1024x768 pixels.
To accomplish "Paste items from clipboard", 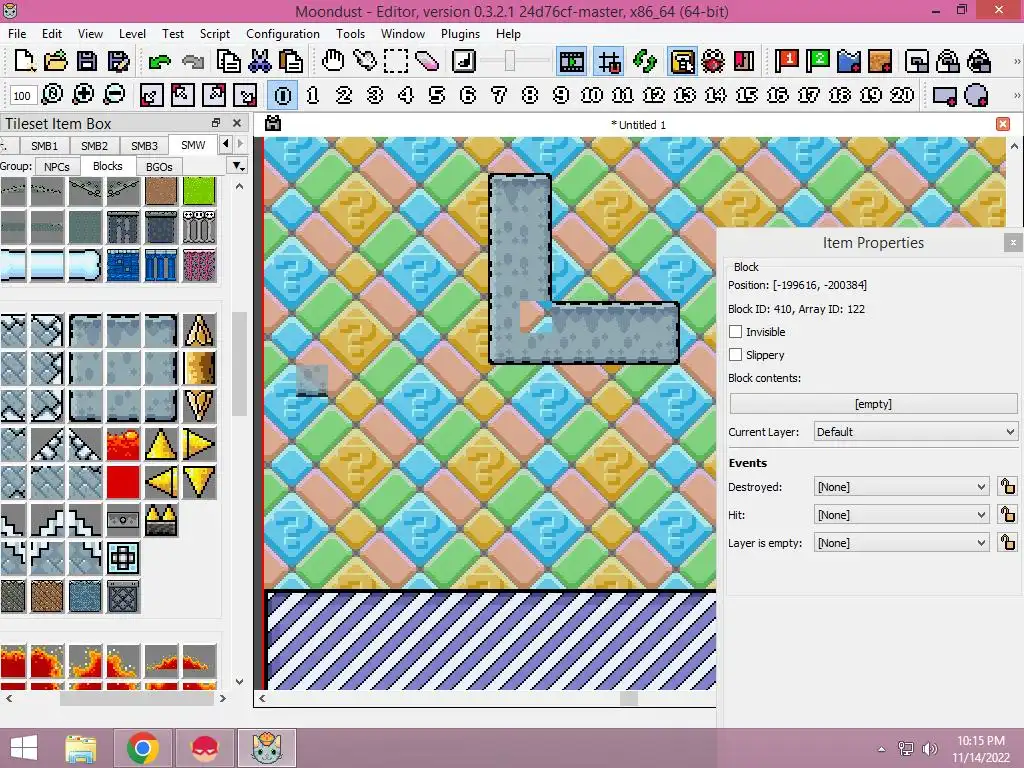I will pyautogui.click(x=291, y=61).
